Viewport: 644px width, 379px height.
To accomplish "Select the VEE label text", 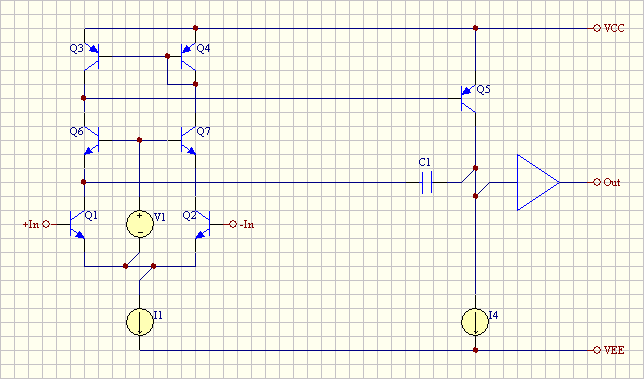I will [614, 350].
